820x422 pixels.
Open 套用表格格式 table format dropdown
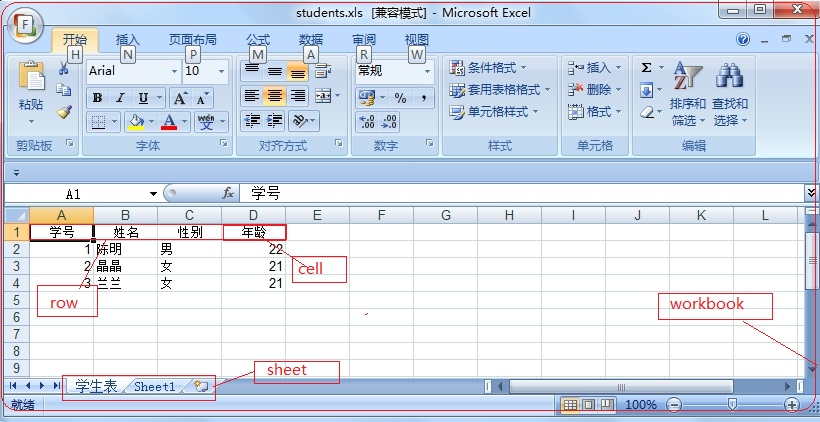[500, 90]
